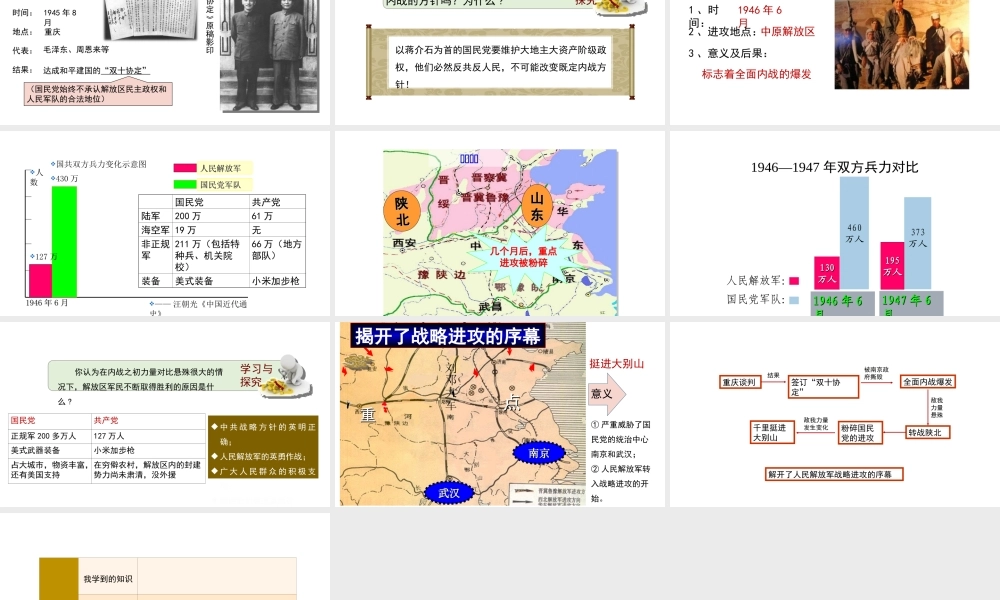This screenshot has width=1000, height=600.
Task: Click the orange 陕北 oval on the map
Action: point(402,211)
